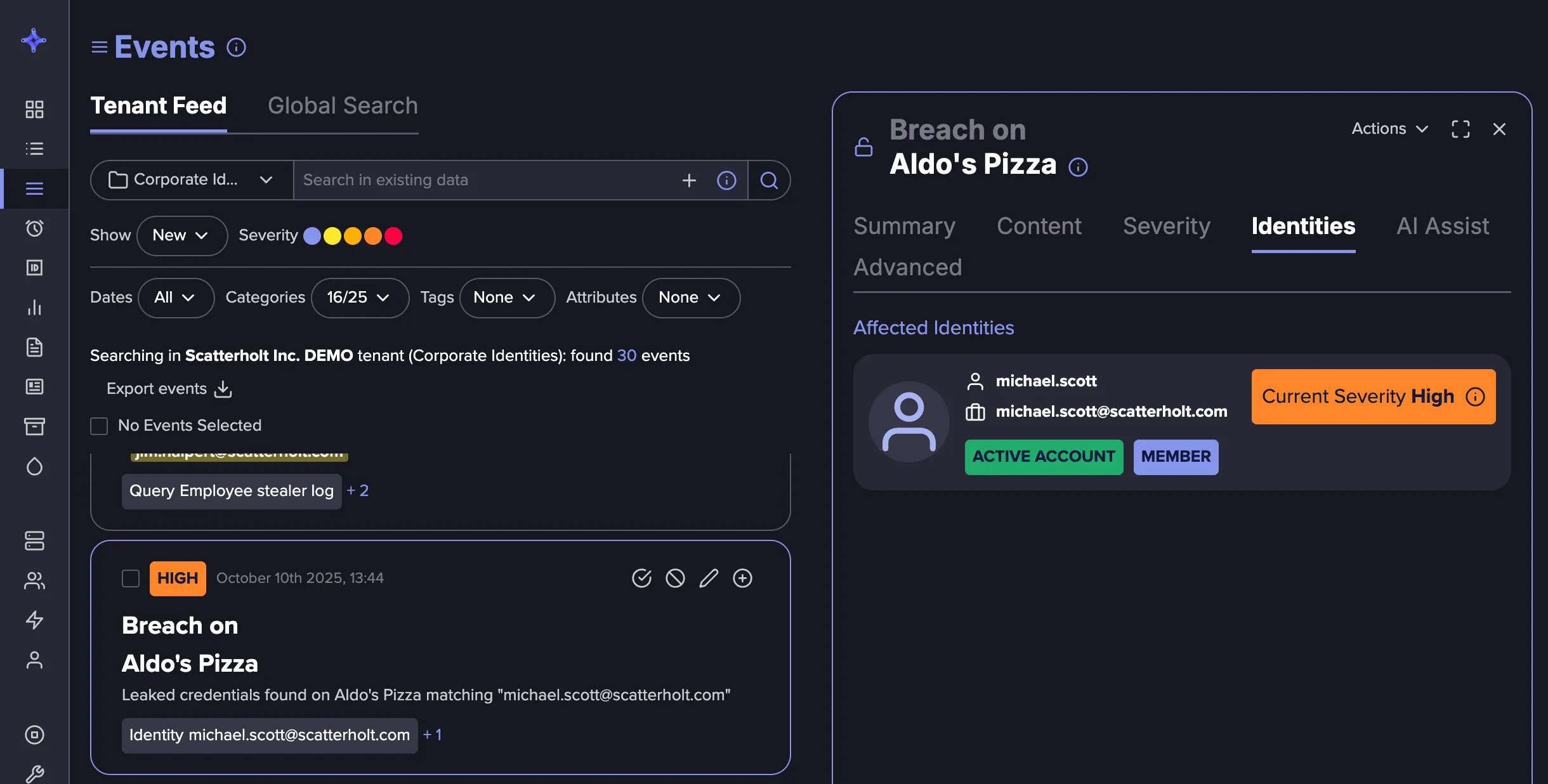Screen dimensions: 1548x784
Task: Add search term with plus icon
Action: (689, 181)
